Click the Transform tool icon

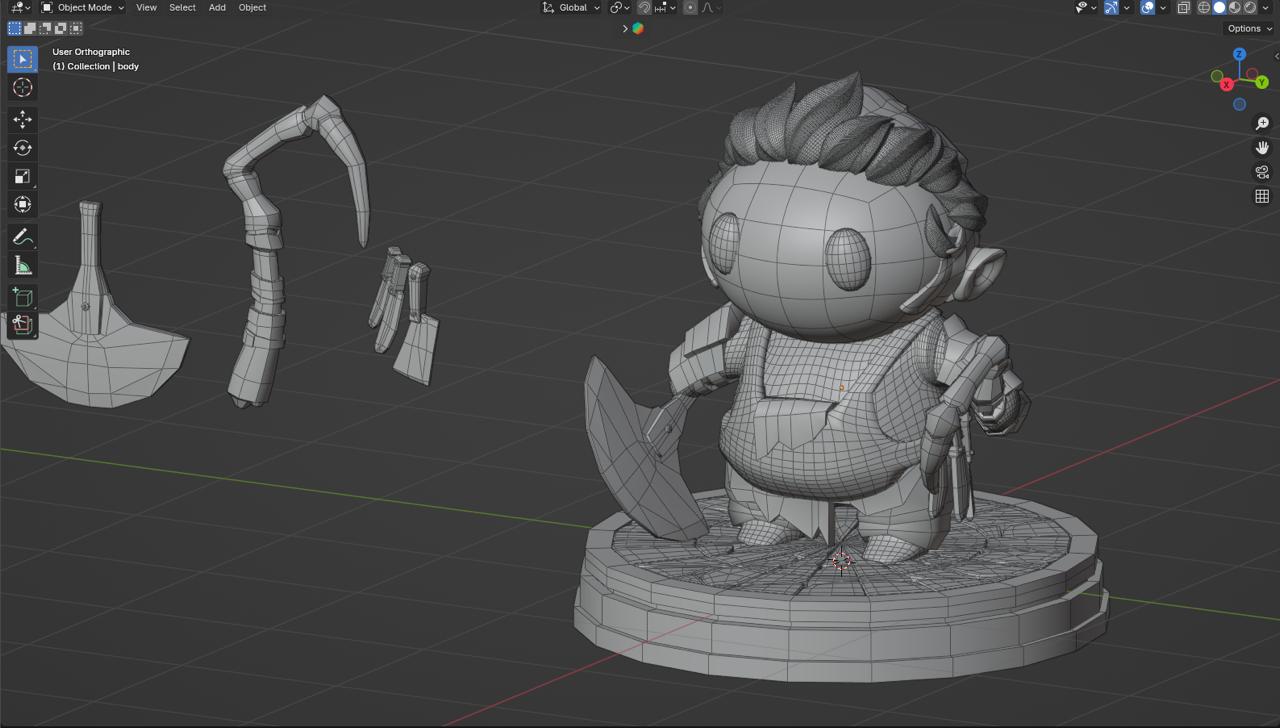click(22, 204)
